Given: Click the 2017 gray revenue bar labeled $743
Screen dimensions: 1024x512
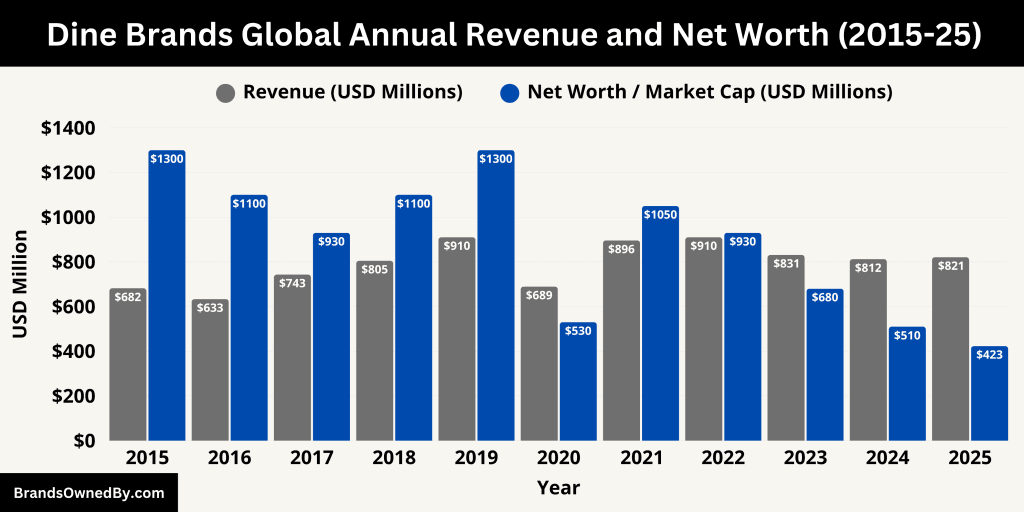Looking at the screenshot, I should click(292, 360).
